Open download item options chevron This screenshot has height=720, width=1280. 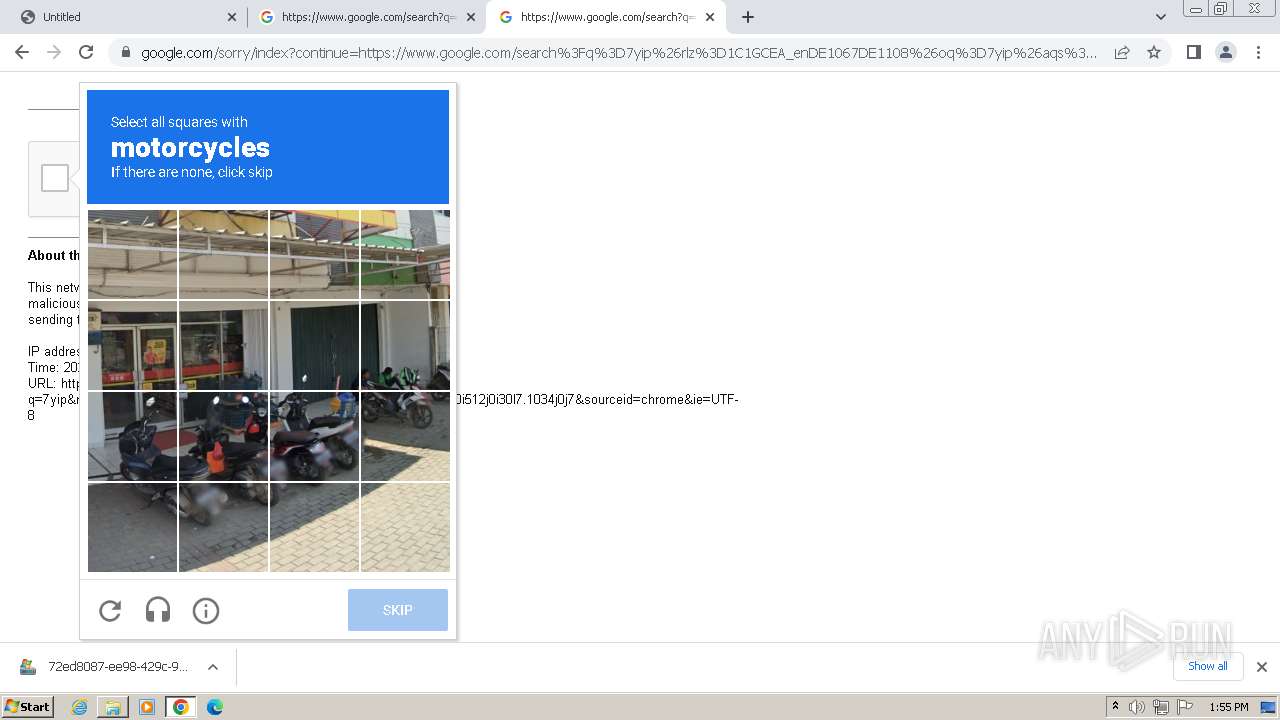213,667
